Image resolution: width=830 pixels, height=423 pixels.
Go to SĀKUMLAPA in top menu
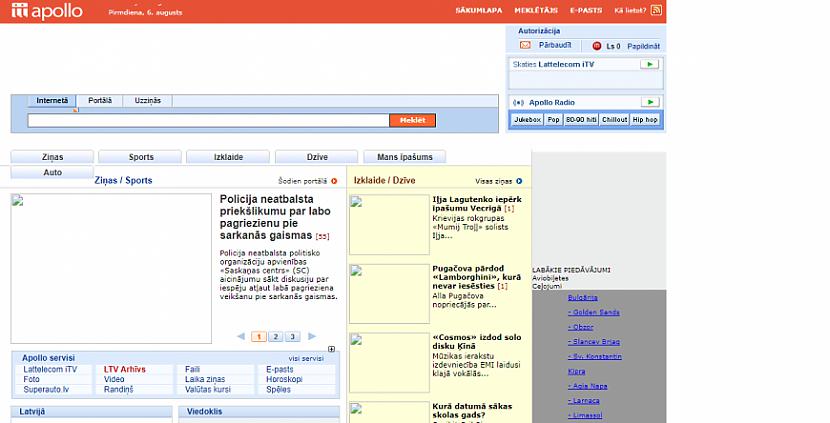click(479, 11)
